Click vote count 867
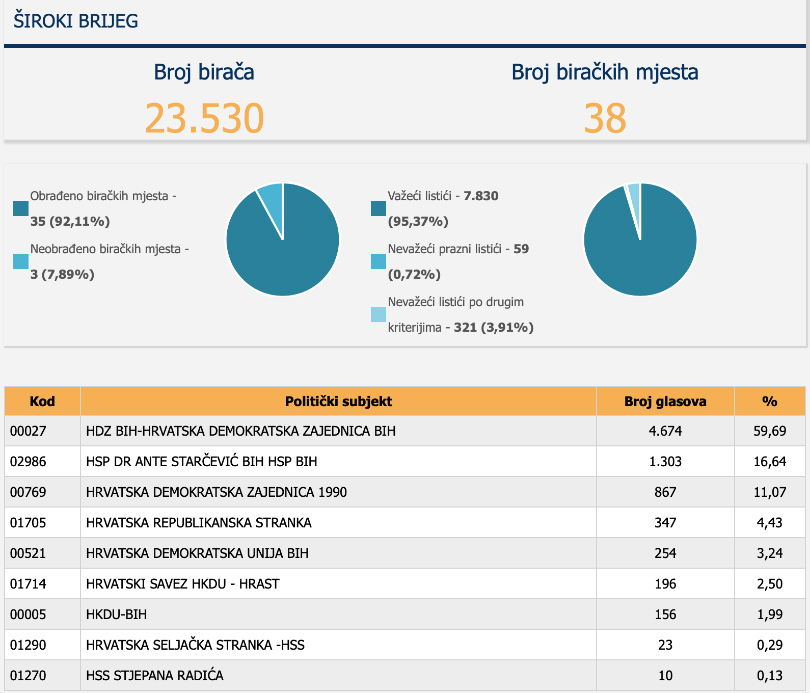 click(665, 492)
